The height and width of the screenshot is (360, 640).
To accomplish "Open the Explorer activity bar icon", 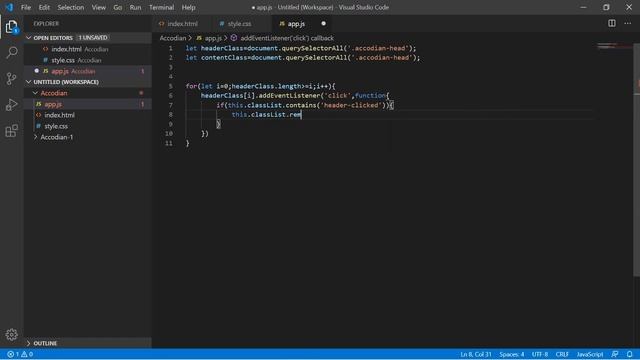I will point(12,27).
